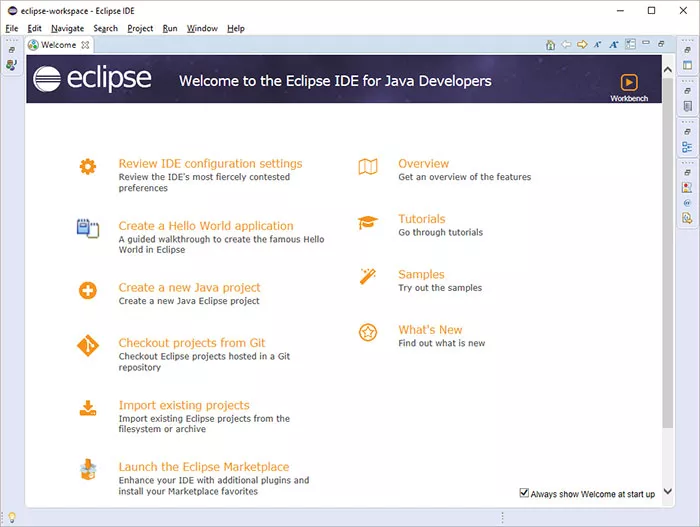Click the Home icon in Welcome toolbar
The width and height of the screenshot is (700, 527).
tap(550, 45)
